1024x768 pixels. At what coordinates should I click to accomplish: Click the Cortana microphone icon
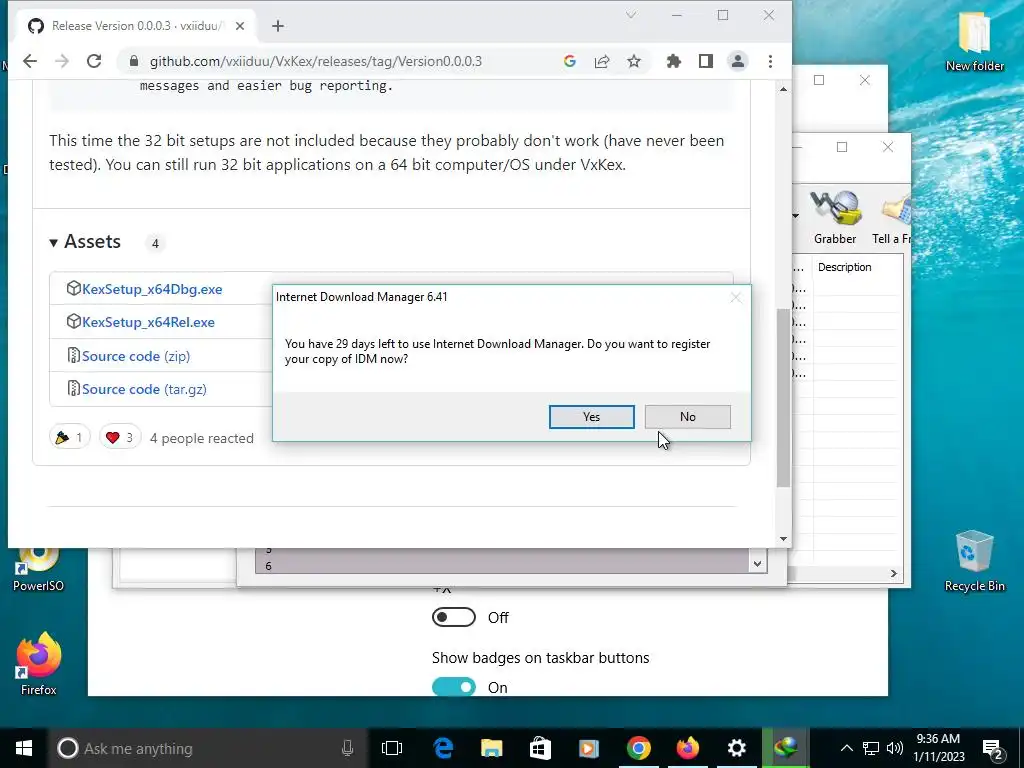click(x=347, y=748)
